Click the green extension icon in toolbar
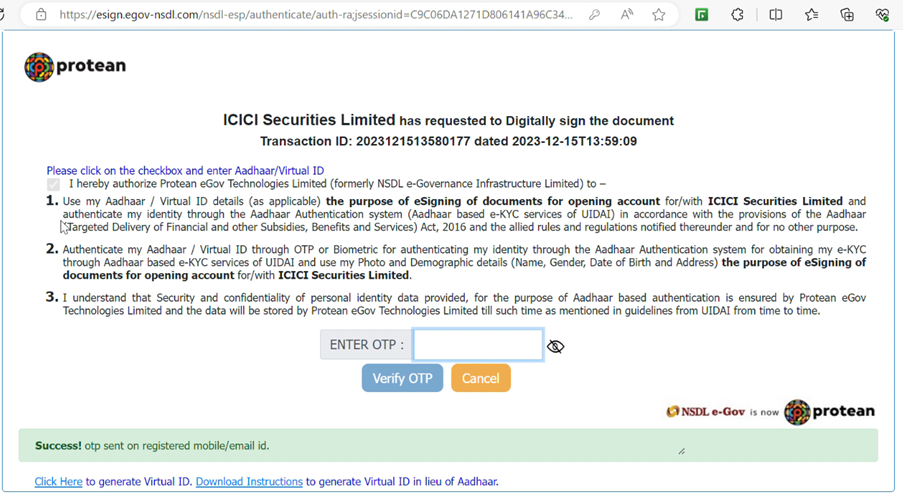 coord(702,15)
